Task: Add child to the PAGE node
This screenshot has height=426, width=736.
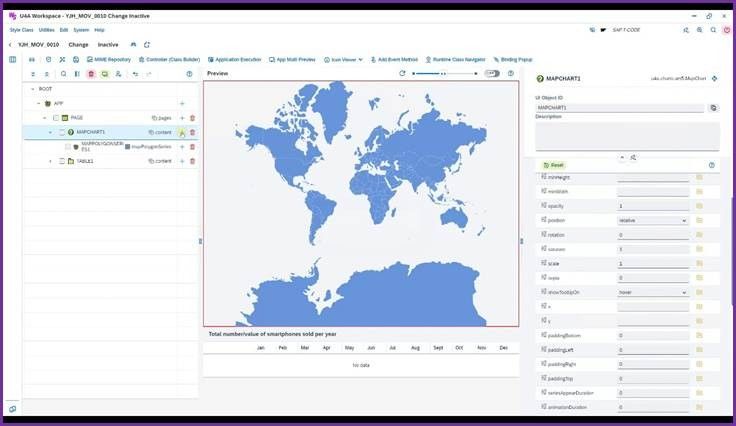Action: tap(182, 118)
